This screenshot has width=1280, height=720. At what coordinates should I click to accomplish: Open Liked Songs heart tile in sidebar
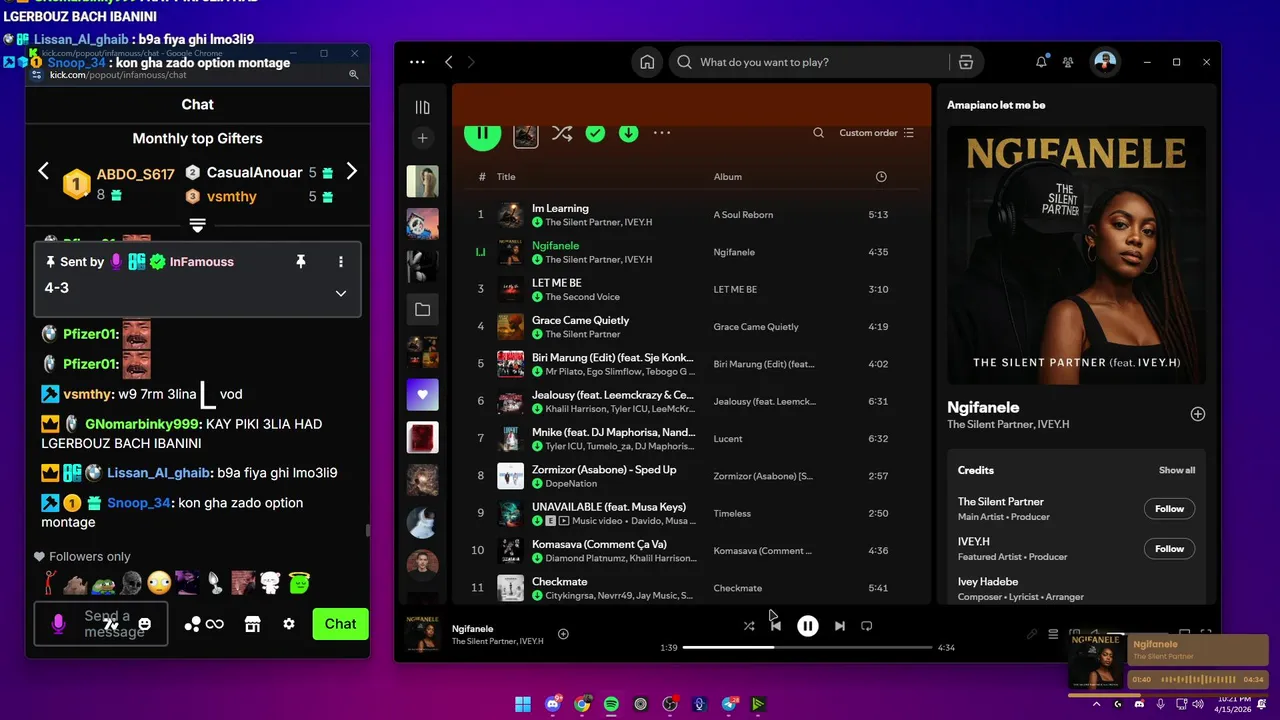point(422,395)
